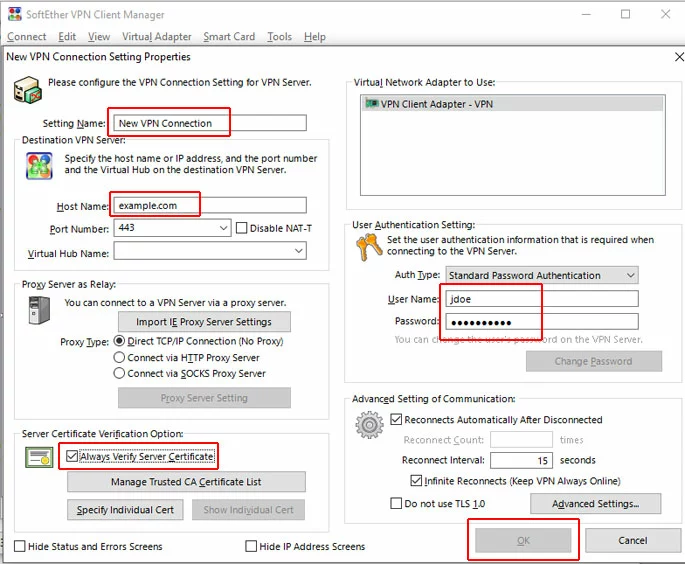Click the user authentication keys icon
This screenshot has width=685, height=564.
368,246
